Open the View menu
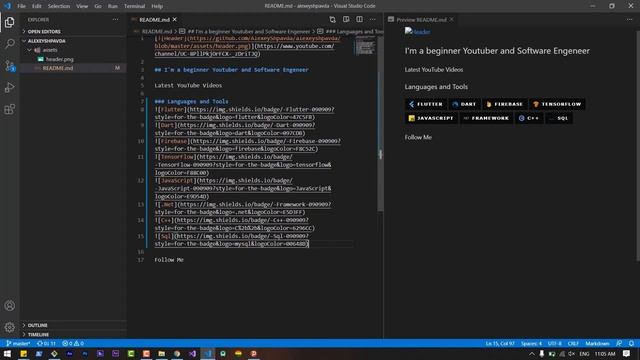The width and height of the screenshot is (640, 360). coord(82,6)
